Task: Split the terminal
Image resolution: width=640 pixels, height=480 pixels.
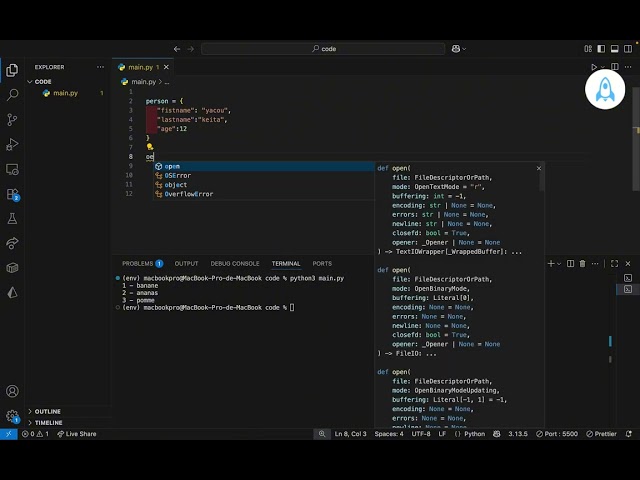Action: tap(571, 264)
